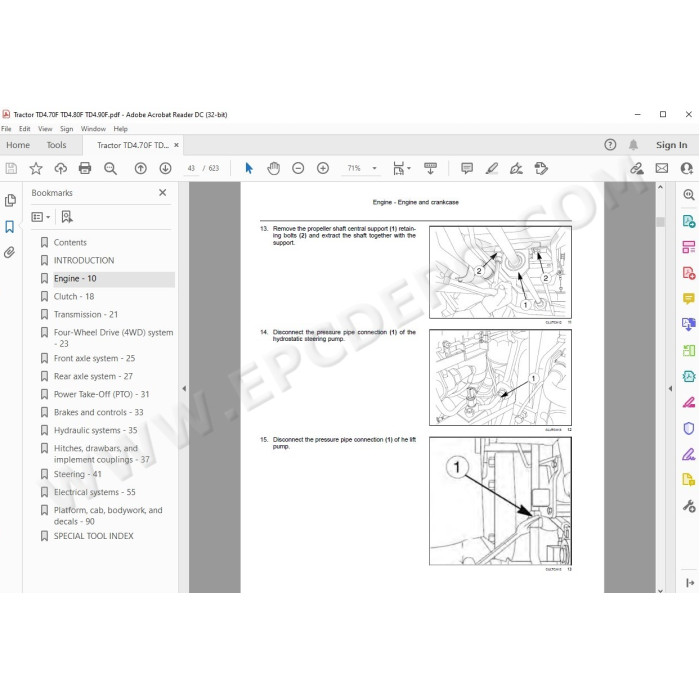Open the Comment tool in right pane

689,298
